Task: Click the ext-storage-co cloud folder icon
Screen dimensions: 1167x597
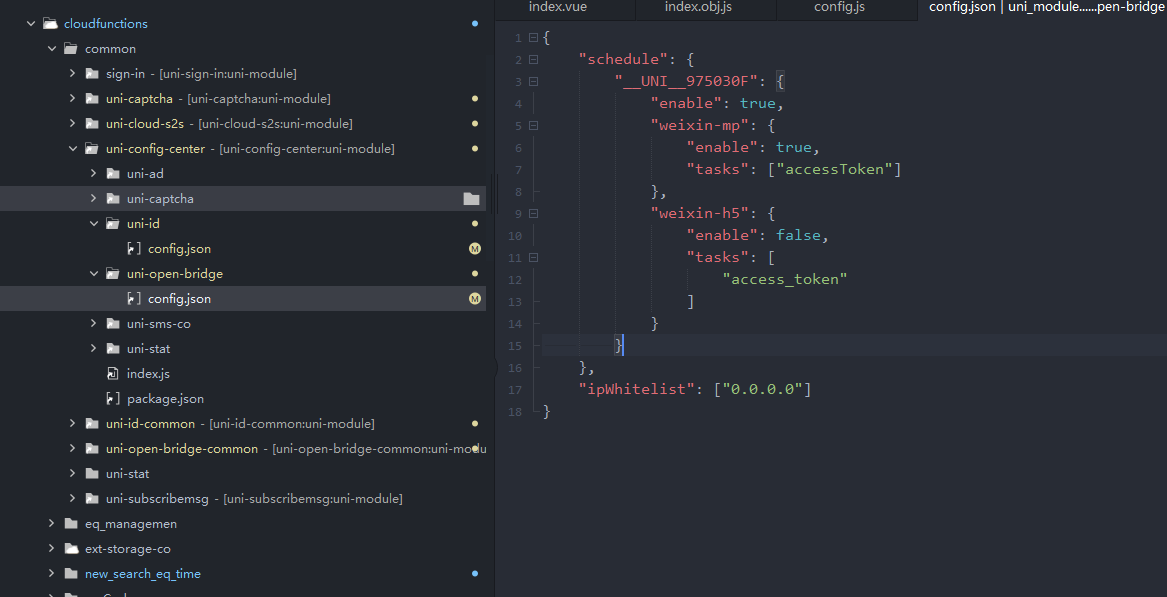Action: [x=71, y=549]
